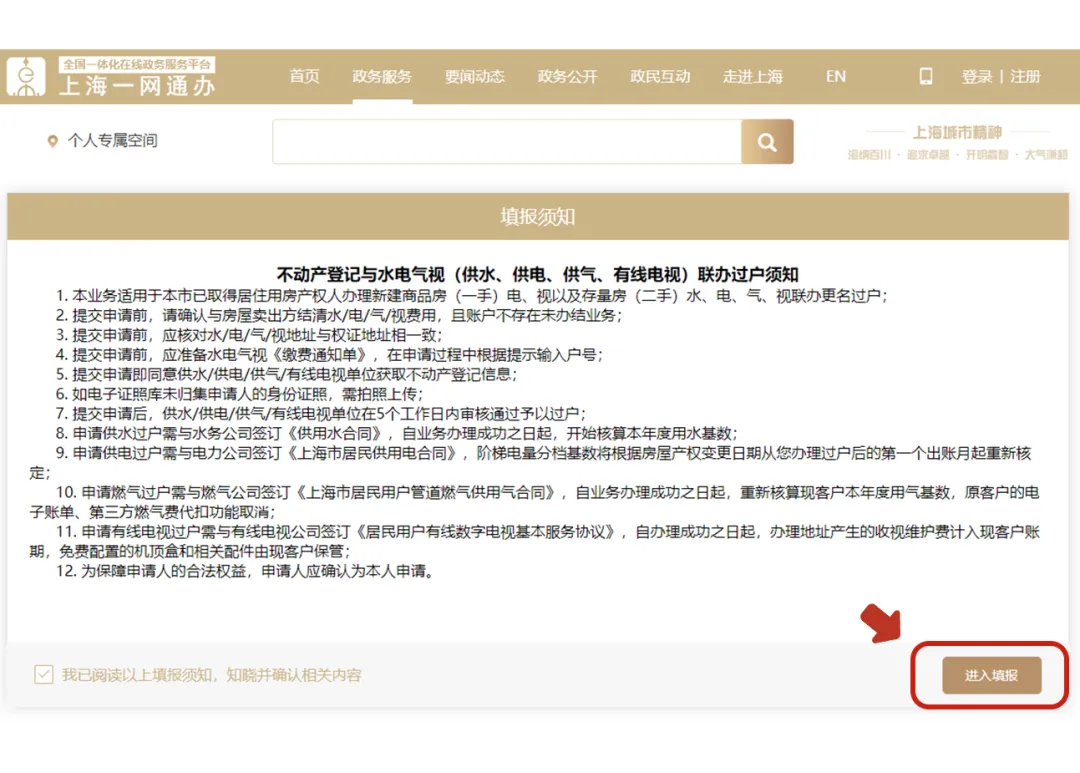The image size is (1080, 773).
Task: Open the mobile app icon in top bar
Action: (x=925, y=76)
